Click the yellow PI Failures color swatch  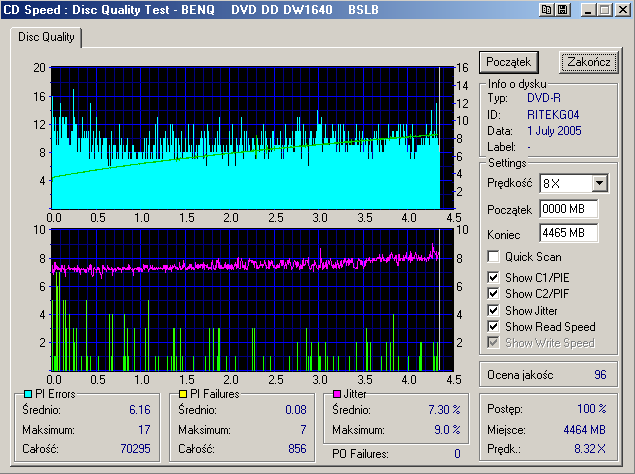pos(183,394)
